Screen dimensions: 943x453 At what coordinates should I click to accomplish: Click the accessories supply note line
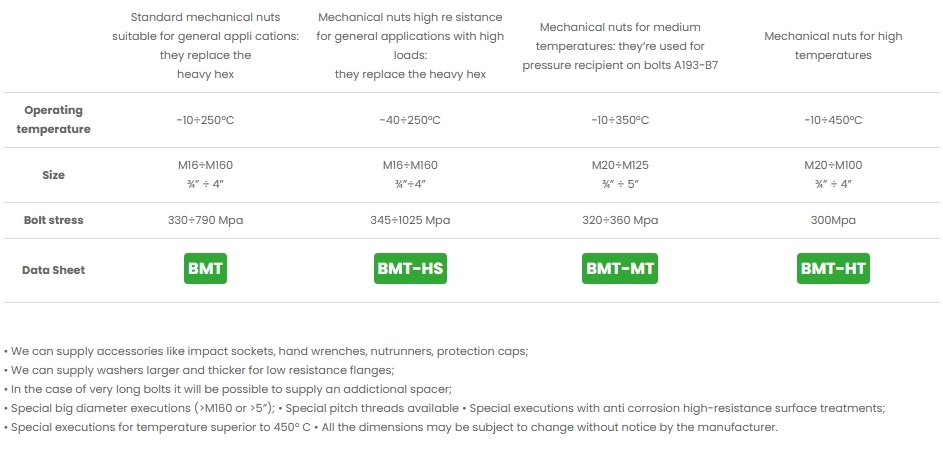[x=266, y=351]
